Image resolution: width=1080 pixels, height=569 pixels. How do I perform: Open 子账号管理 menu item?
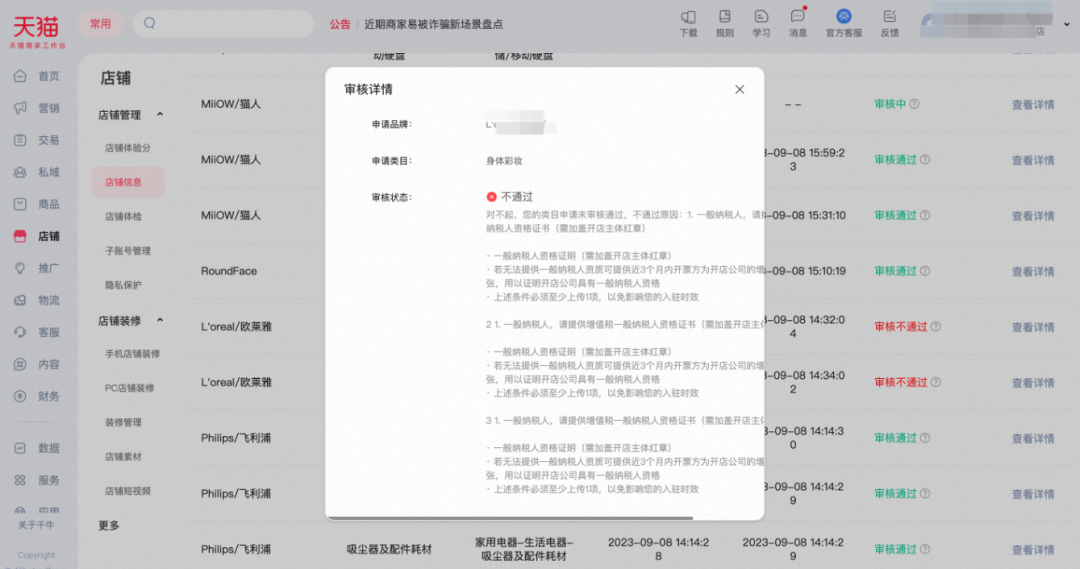coord(128,251)
